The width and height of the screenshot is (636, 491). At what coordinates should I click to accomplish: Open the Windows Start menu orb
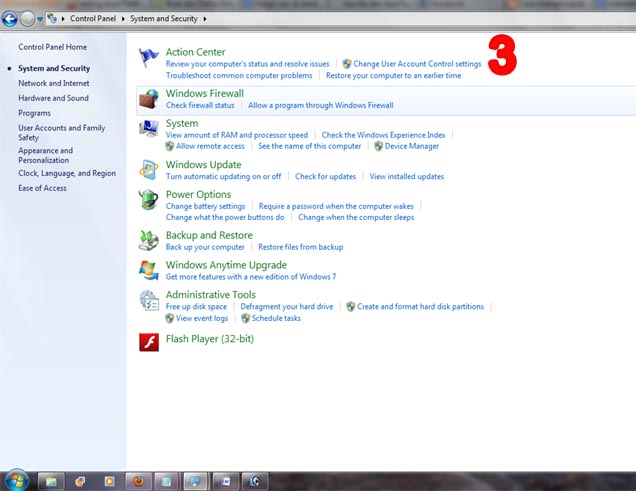(16, 480)
